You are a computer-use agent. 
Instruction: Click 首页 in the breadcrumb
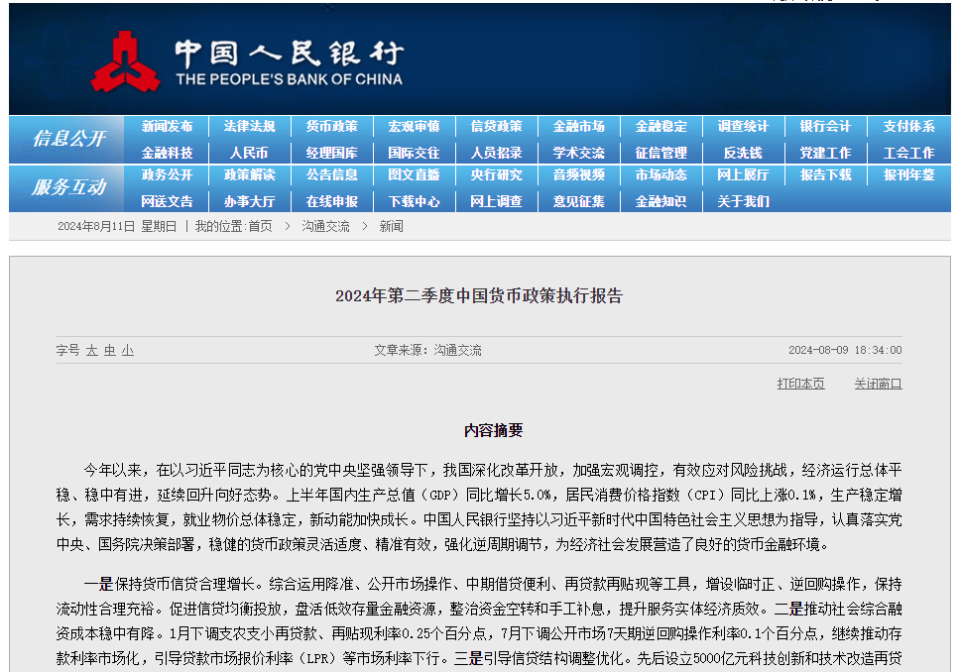260,227
